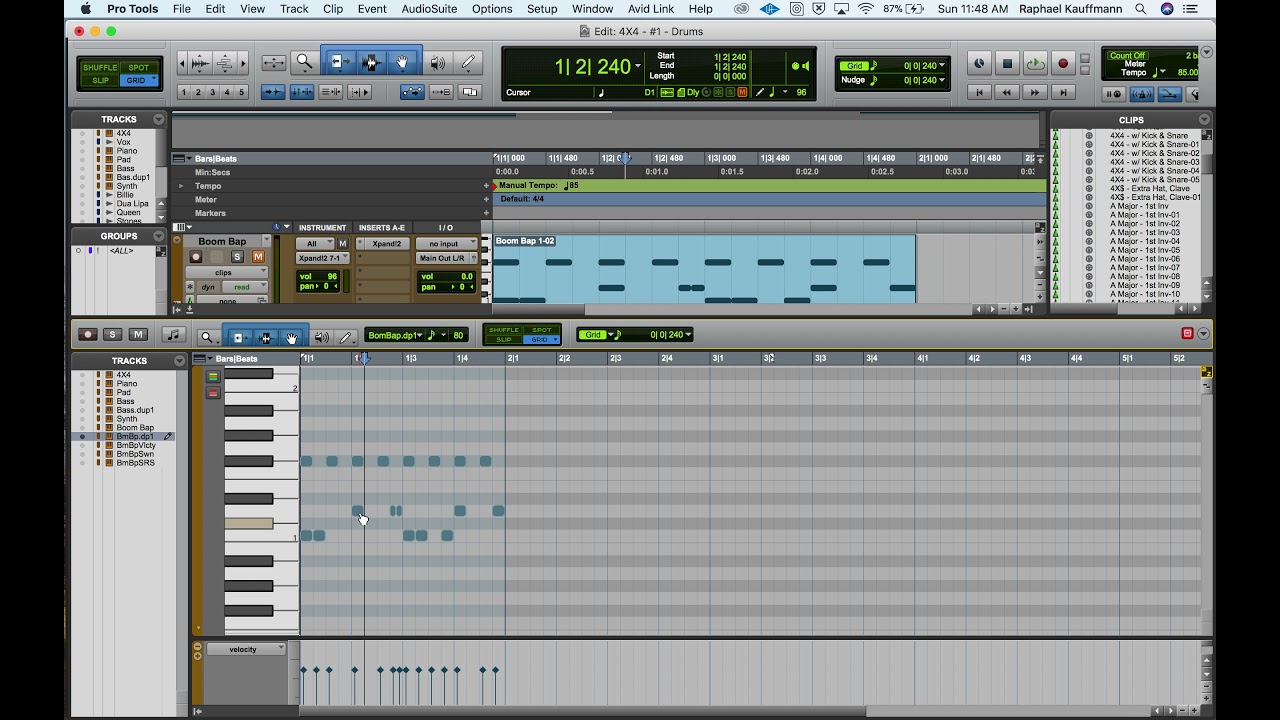
Task: Click the Xpand!2 insert slot
Action: point(385,243)
